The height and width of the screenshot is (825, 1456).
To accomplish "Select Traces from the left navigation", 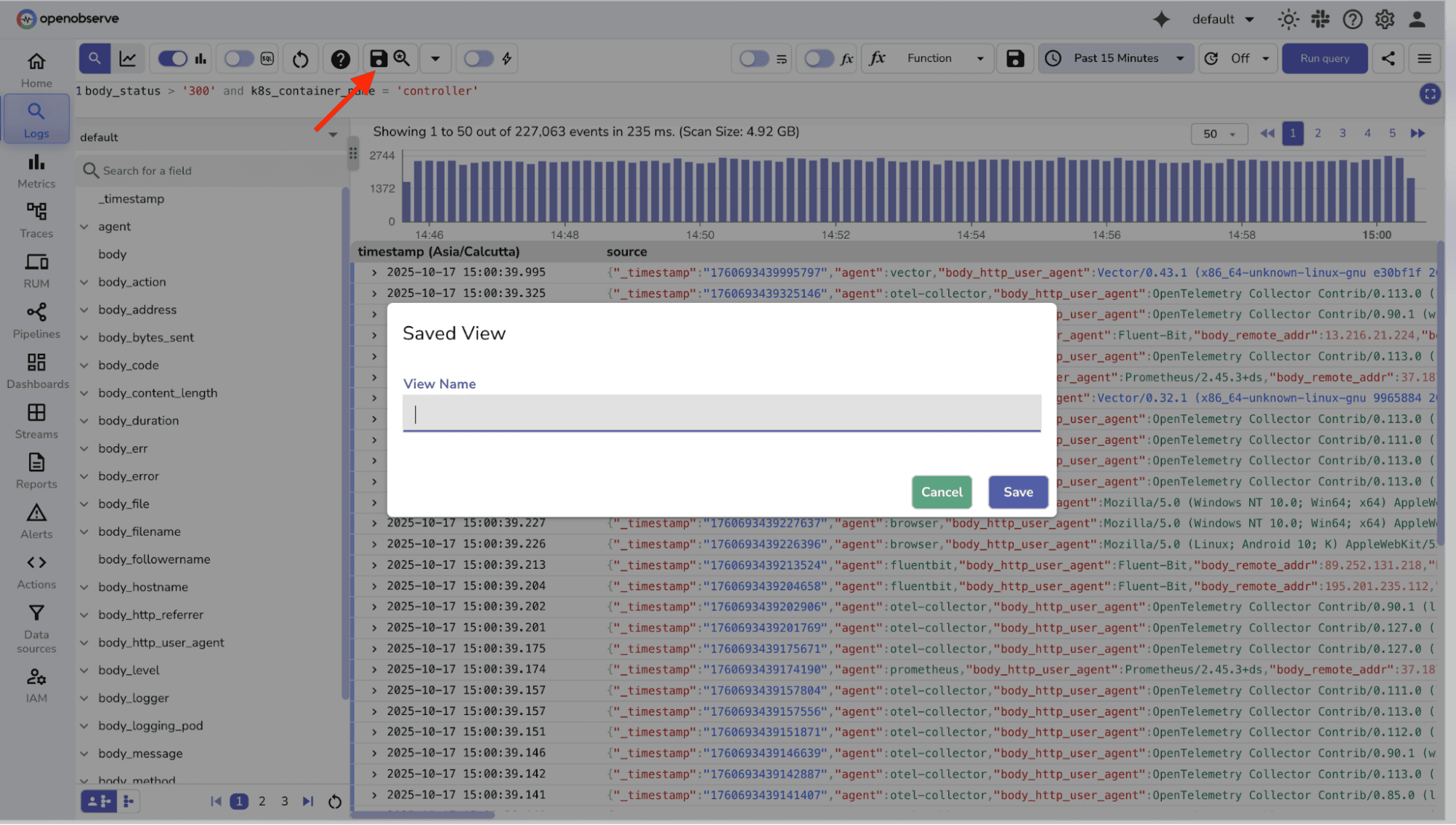I will [x=36, y=220].
